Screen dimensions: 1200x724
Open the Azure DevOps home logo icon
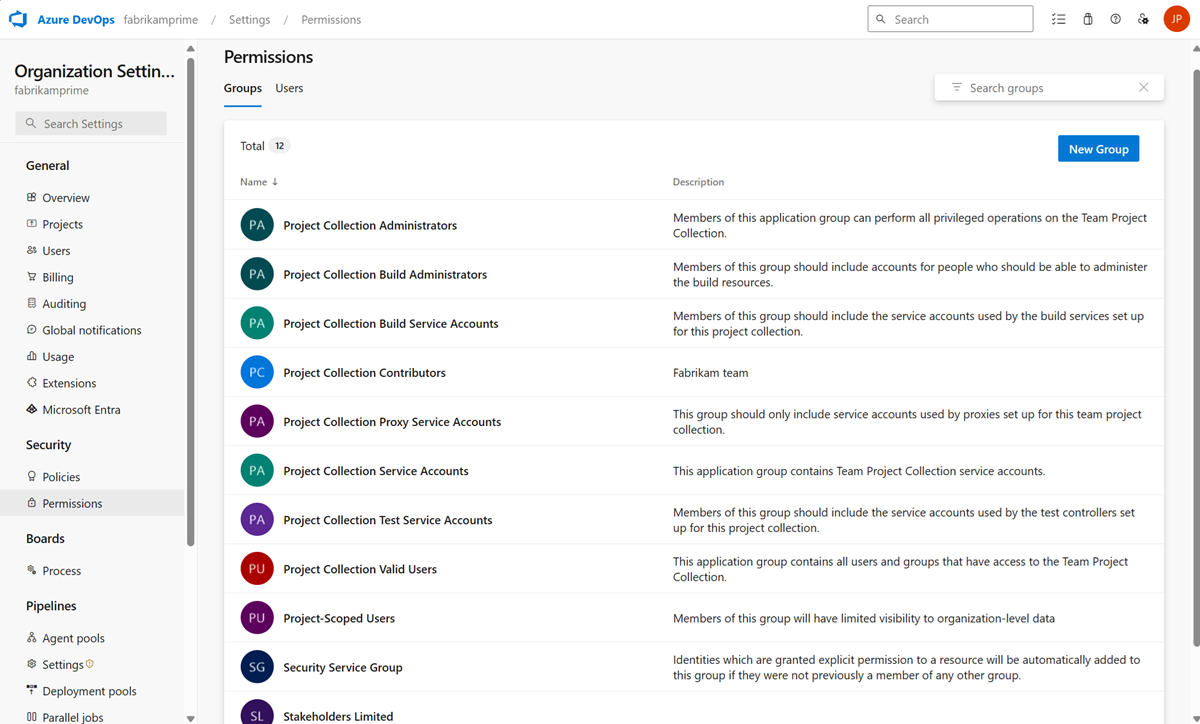pos(17,18)
